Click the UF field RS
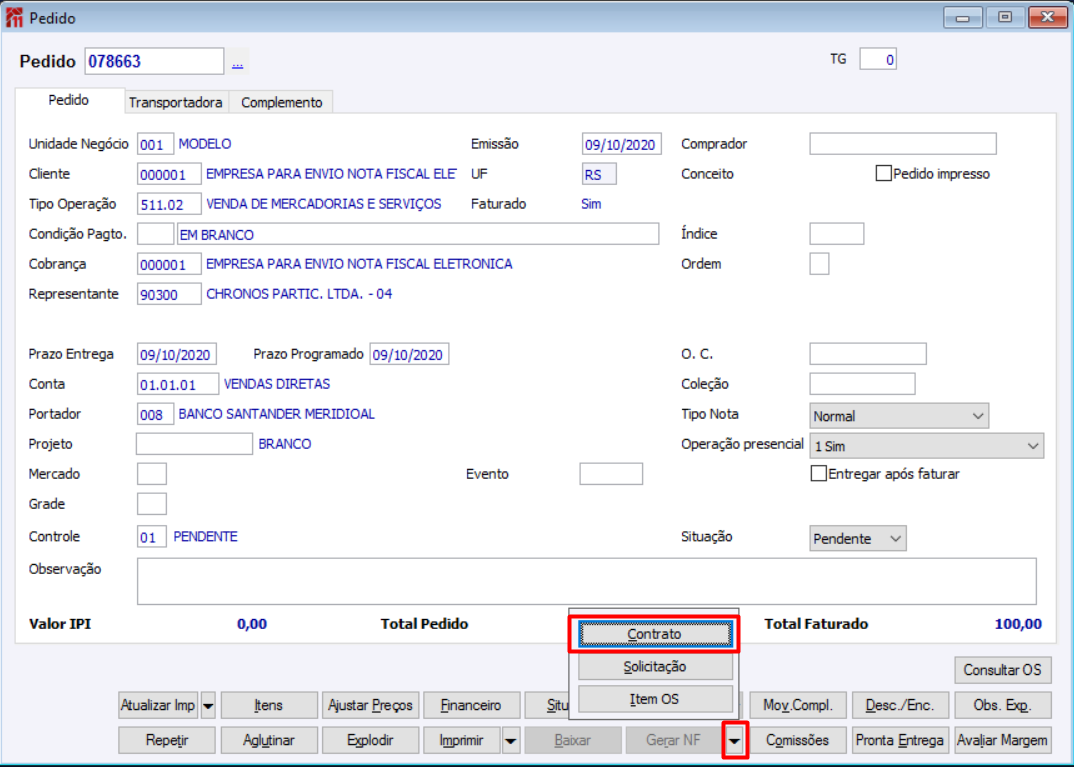This screenshot has width=1074, height=767. (599, 175)
